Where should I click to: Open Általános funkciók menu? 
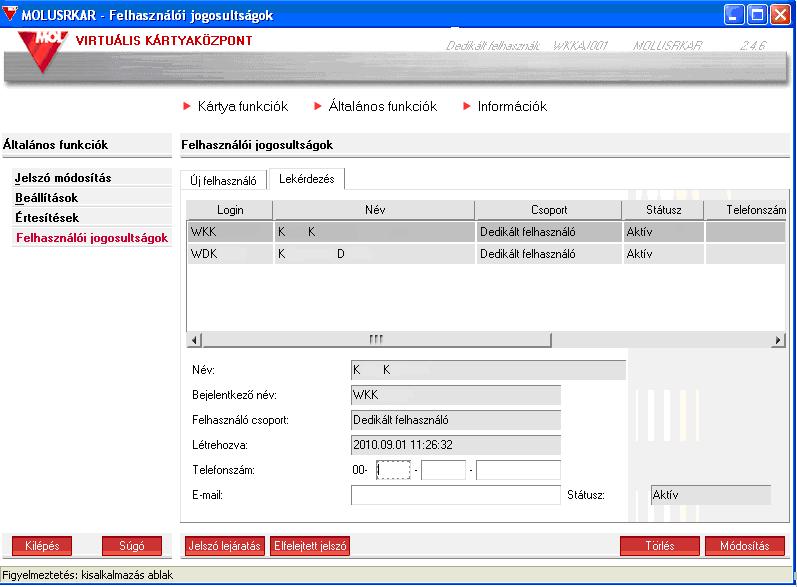376,106
